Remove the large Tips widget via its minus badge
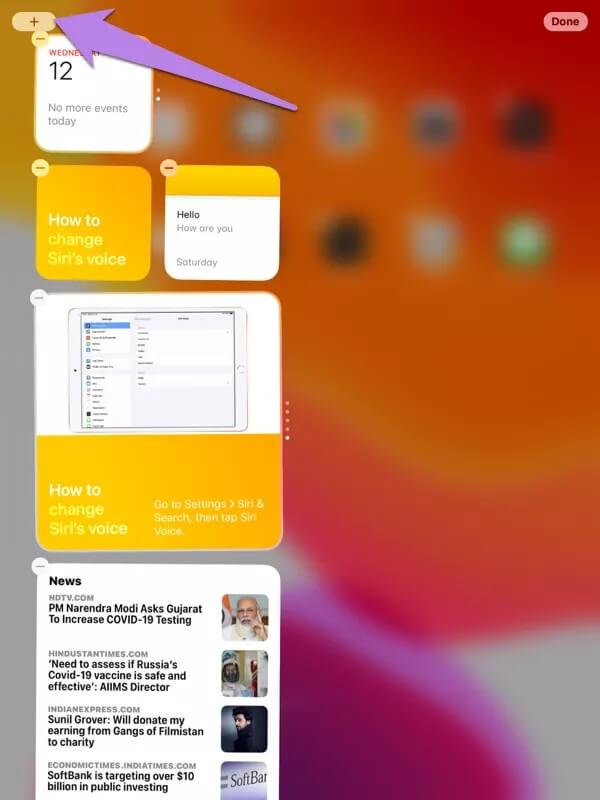600x800 pixels. (x=39, y=298)
